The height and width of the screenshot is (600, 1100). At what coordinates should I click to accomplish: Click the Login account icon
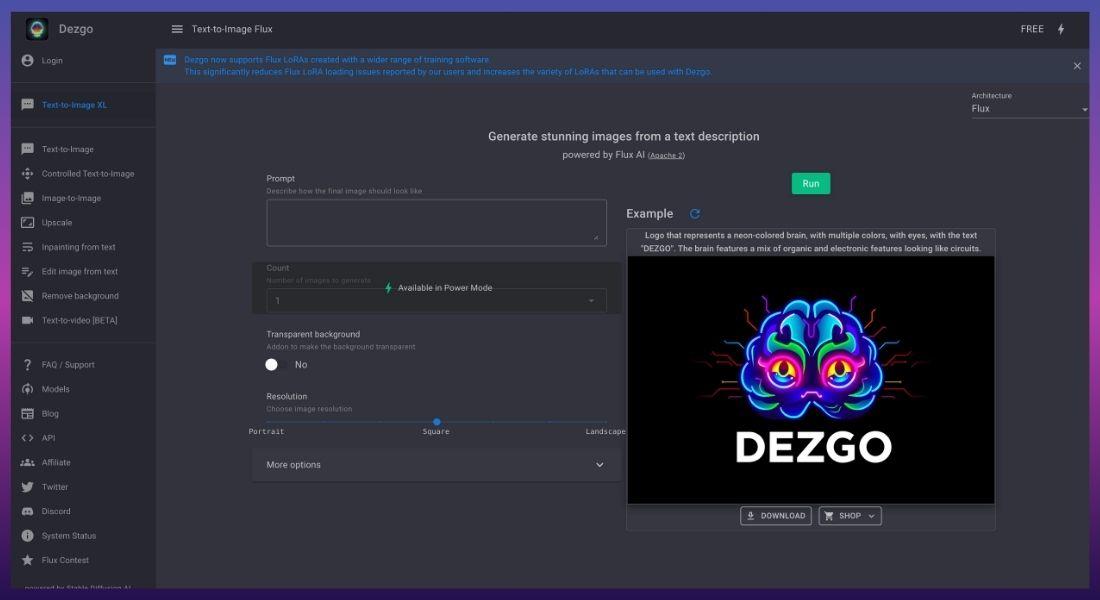(27, 60)
